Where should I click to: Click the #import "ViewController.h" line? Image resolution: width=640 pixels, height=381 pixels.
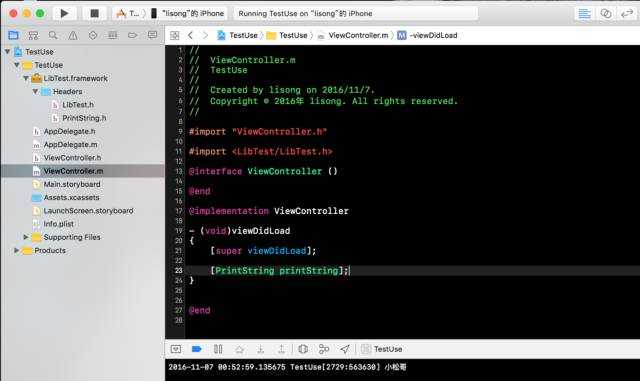click(x=258, y=132)
